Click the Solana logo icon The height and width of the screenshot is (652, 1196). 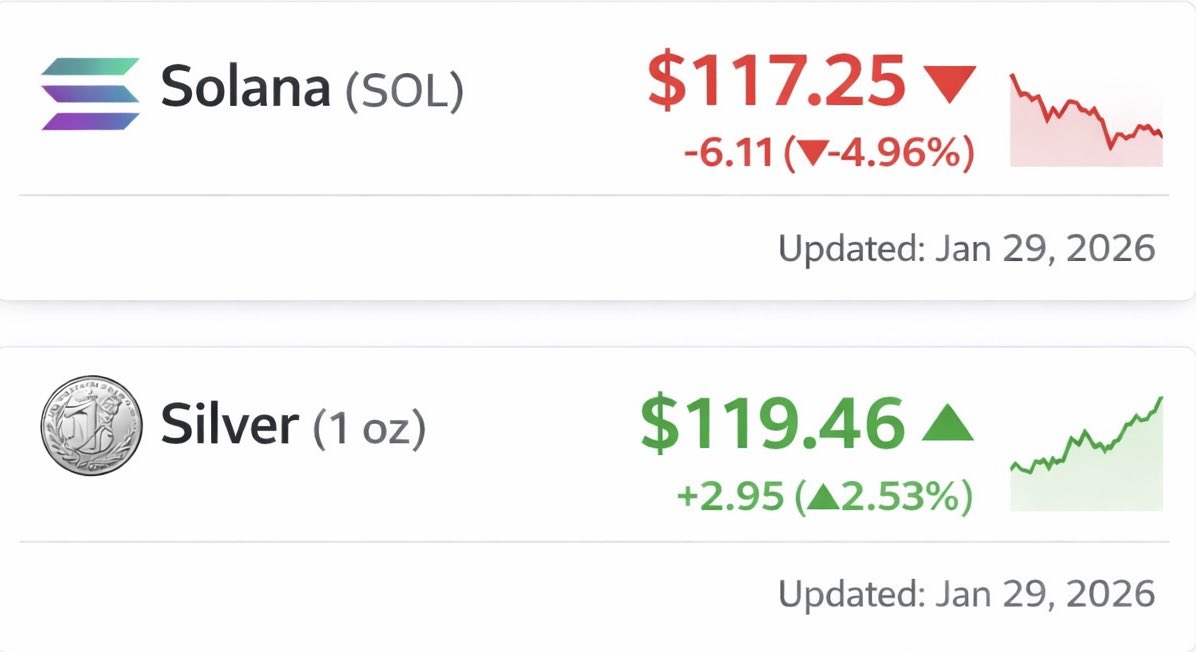(x=90, y=93)
